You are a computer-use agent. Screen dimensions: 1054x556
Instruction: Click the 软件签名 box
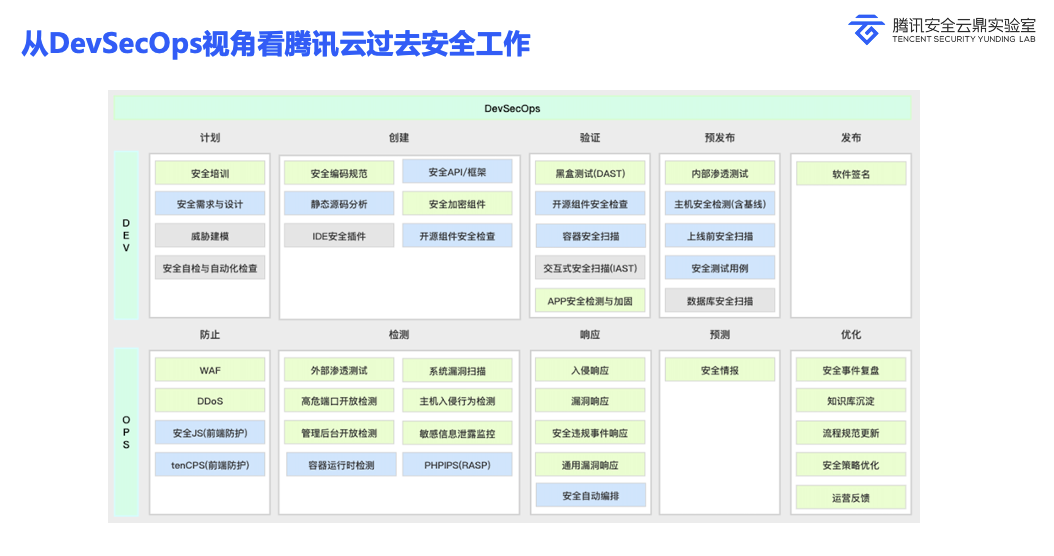tap(851, 173)
